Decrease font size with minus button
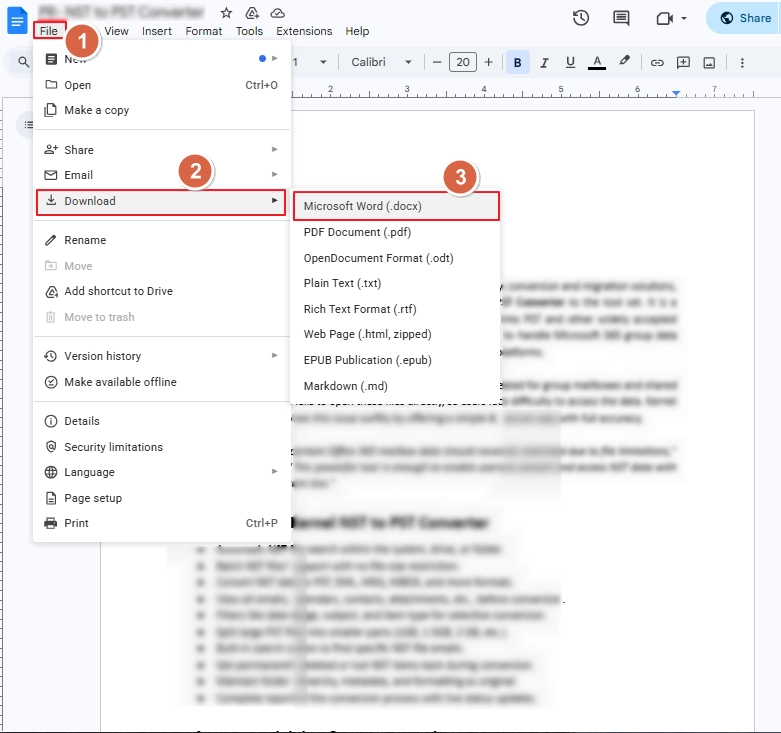 437,62
